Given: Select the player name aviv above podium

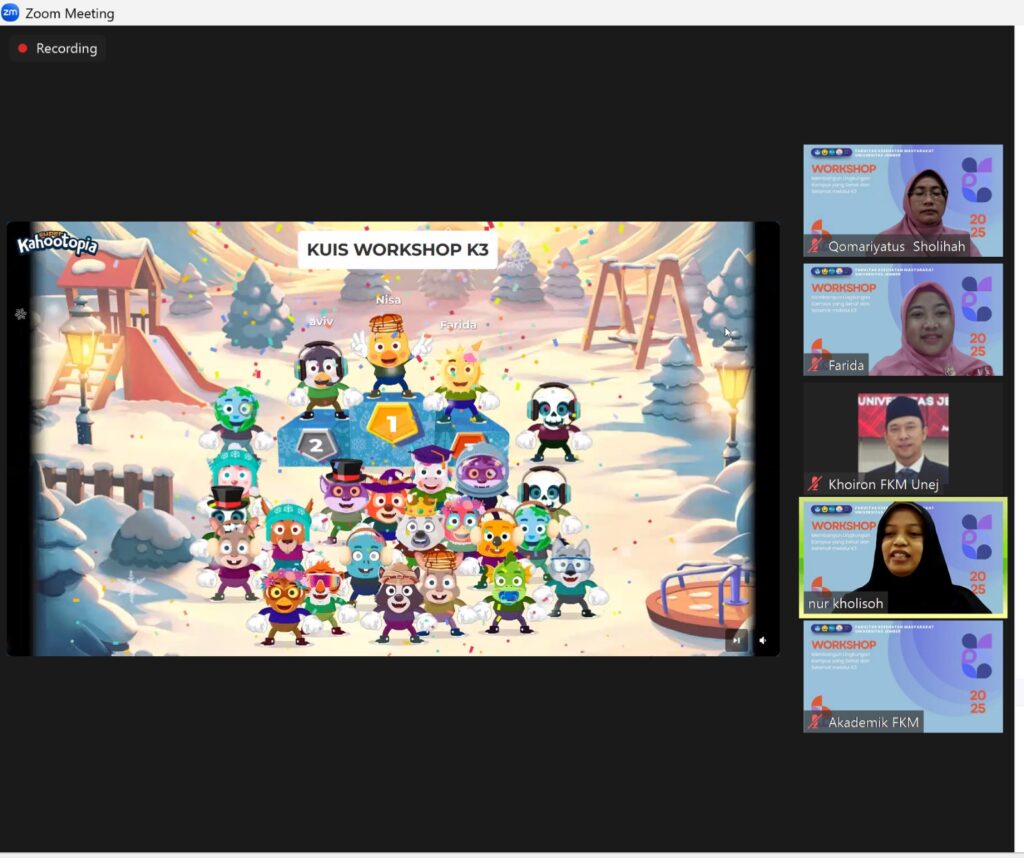Looking at the screenshot, I should point(320,321).
